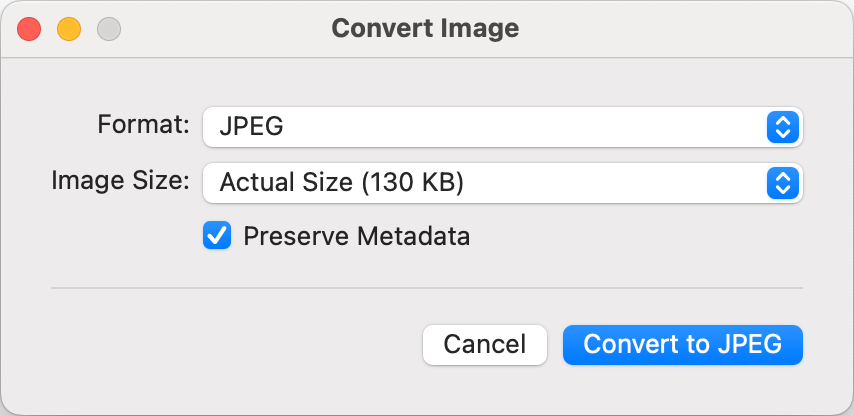Click the "Actual Size (130 KB)" value text
This screenshot has height=416, width=854.
click(342, 183)
